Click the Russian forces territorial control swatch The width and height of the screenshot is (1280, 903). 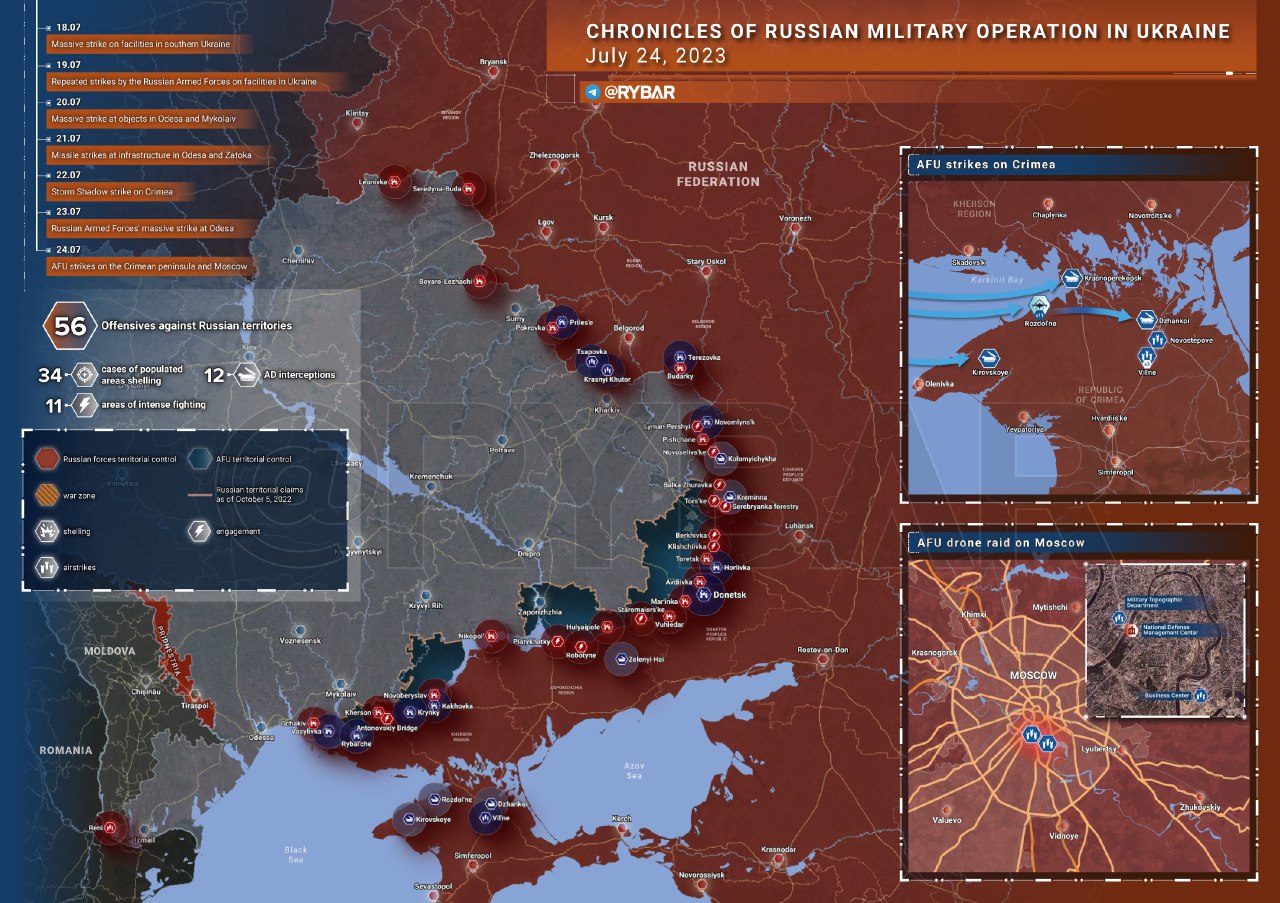46,459
